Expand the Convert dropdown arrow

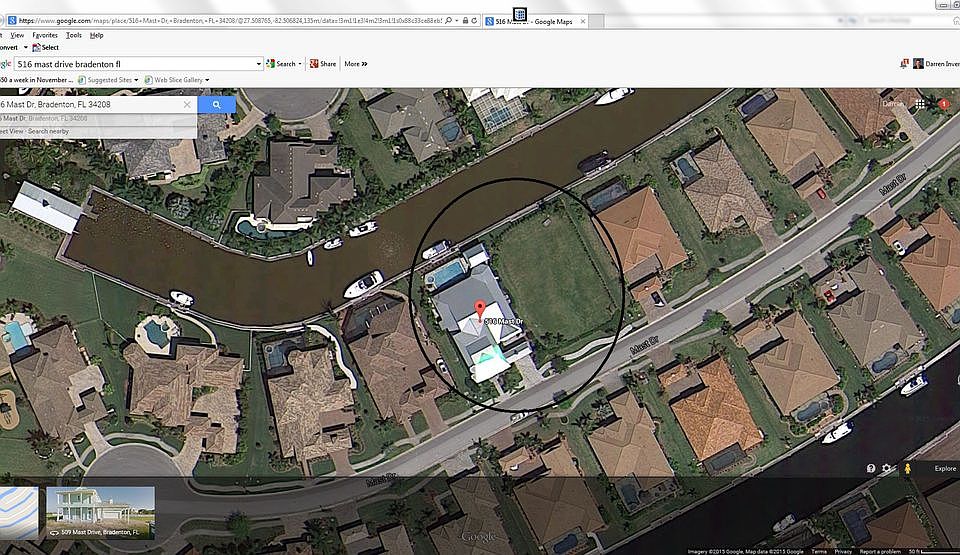pos(25,47)
